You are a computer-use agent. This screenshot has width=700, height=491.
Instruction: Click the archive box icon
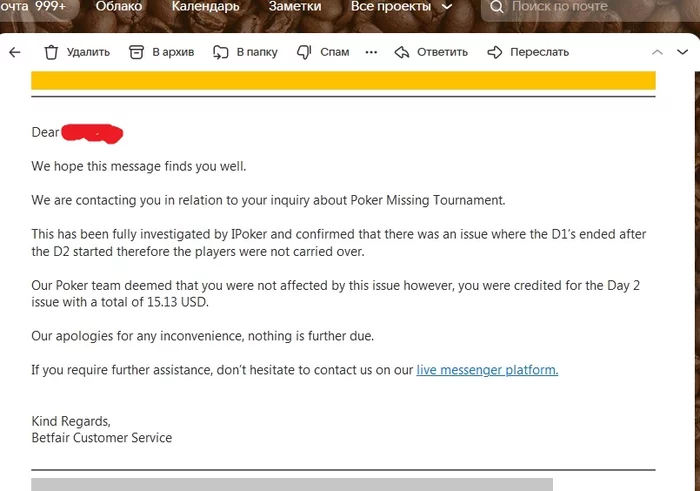(x=134, y=52)
